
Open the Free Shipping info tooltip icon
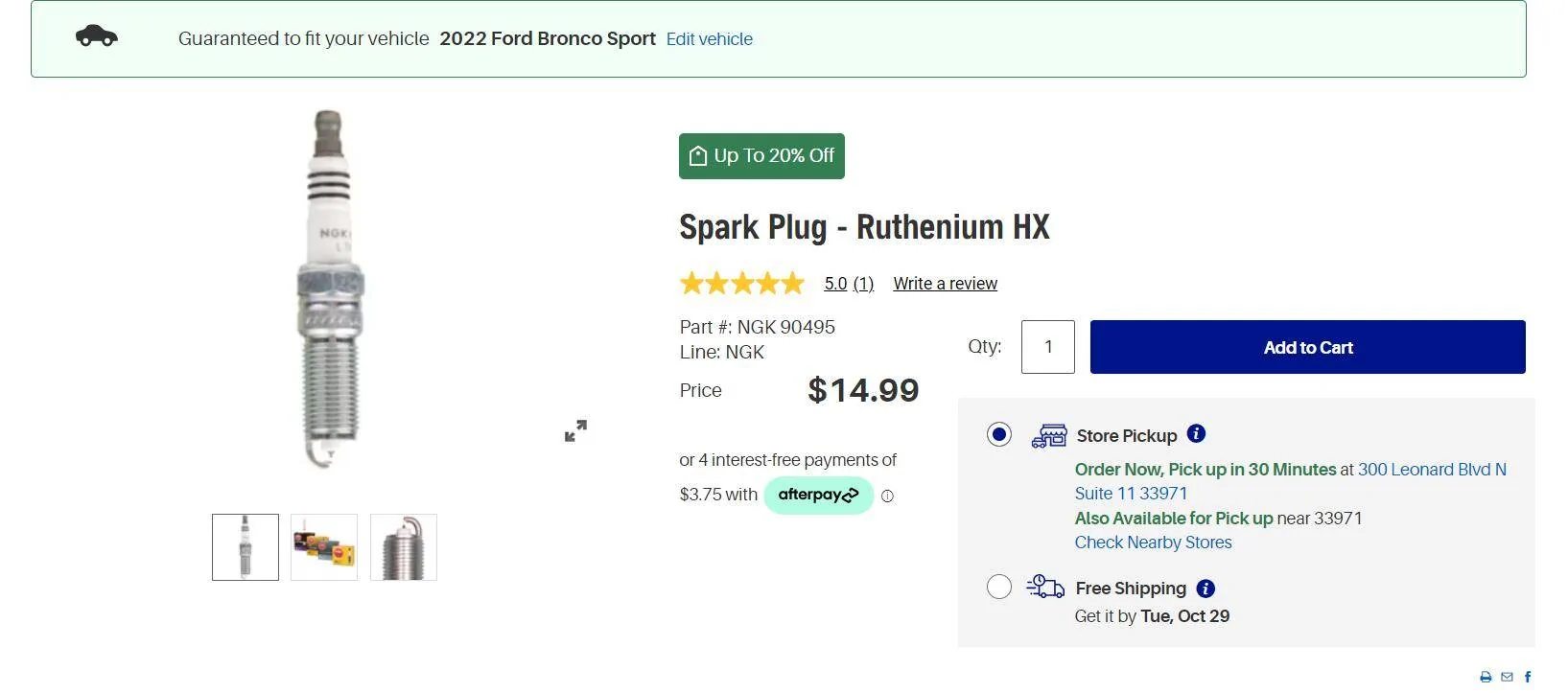click(x=1205, y=588)
